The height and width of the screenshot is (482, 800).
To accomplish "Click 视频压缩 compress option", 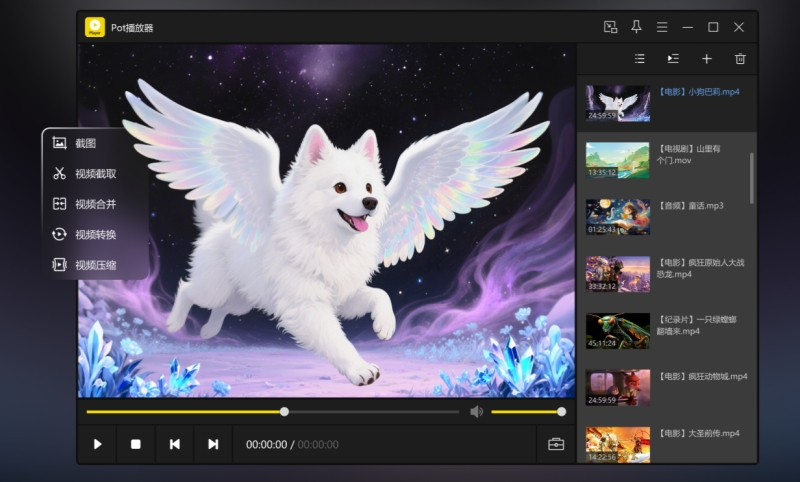I will [95, 265].
